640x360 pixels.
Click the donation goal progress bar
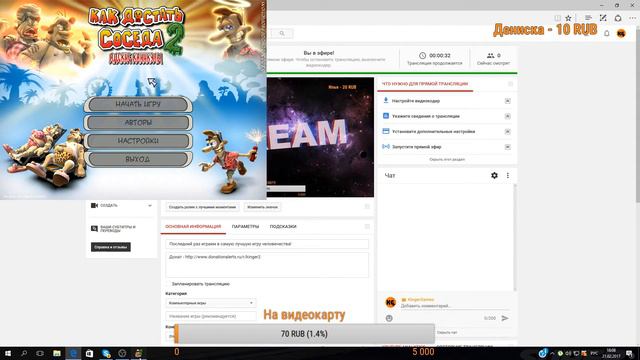click(x=304, y=334)
